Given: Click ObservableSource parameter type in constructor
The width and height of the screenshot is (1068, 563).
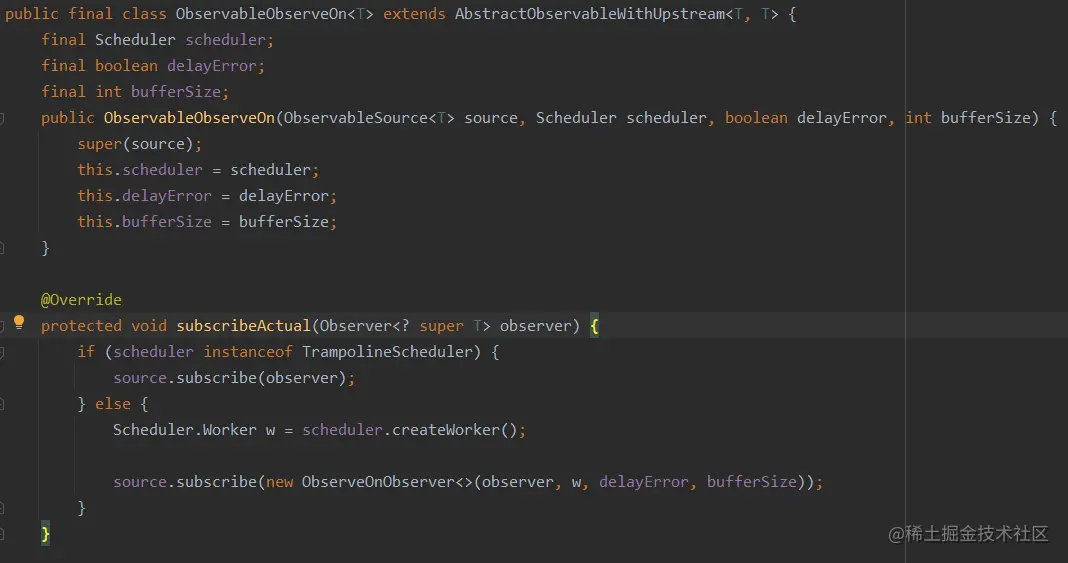Looking at the screenshot, I should pyautogui.click(x=356, y=118).
